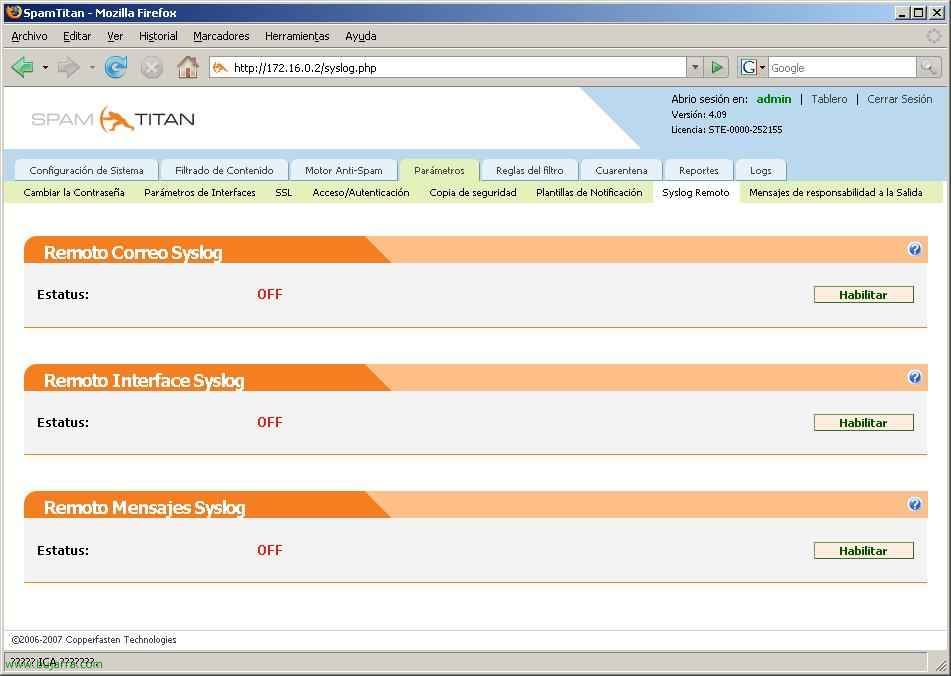Click OFF status in Remoto Interface Syslog
Image resolution: width=951 pixels, height=676 pixels.
(269, 422)
